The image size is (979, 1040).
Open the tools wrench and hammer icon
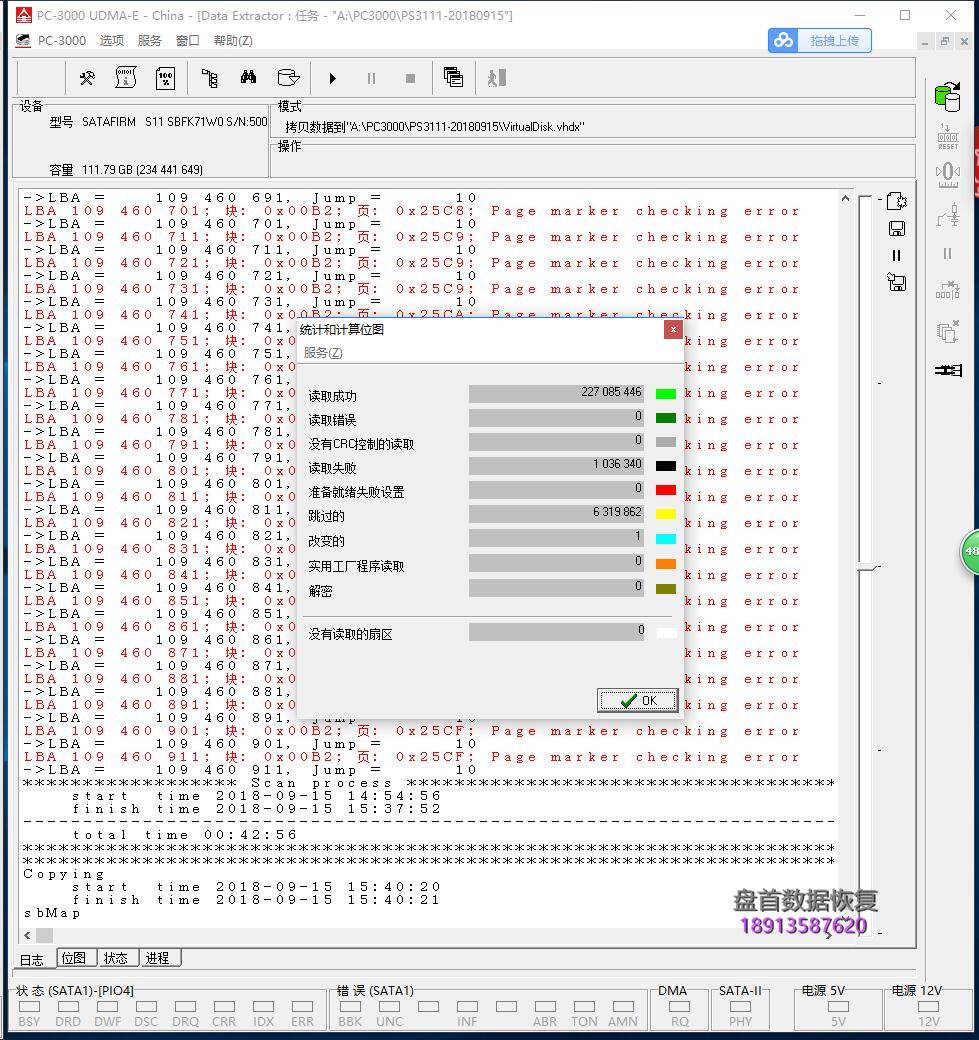click(x=87, y=78)
